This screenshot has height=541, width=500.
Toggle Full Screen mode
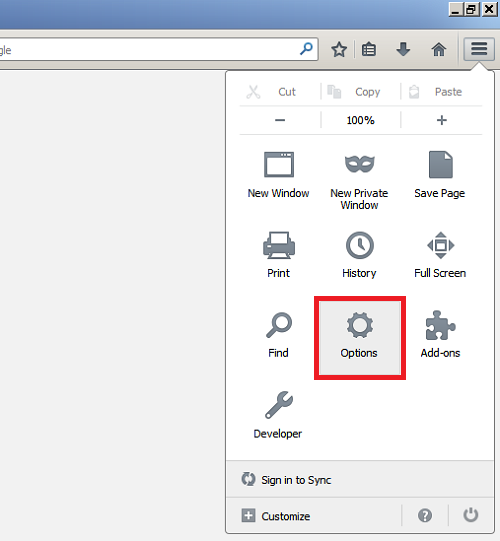coord(441,245)
